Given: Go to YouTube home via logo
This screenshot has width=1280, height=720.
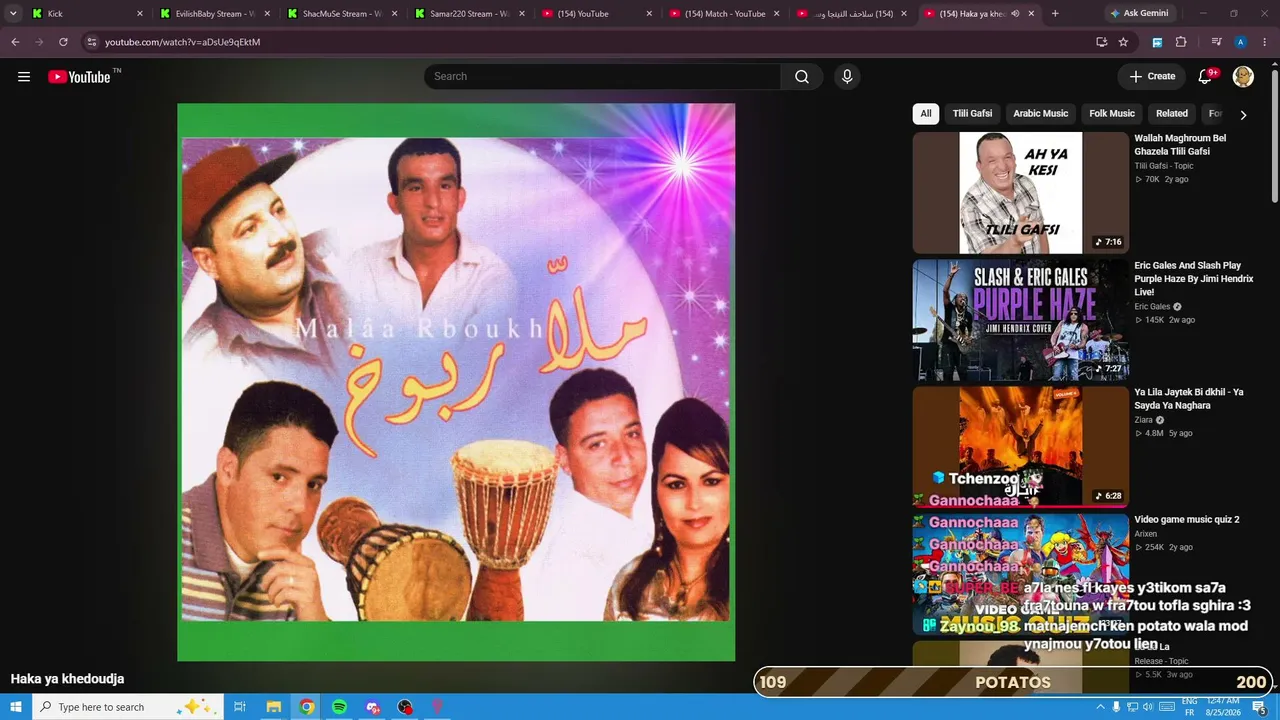Looking at the screenshot, I should coord(79,77).
